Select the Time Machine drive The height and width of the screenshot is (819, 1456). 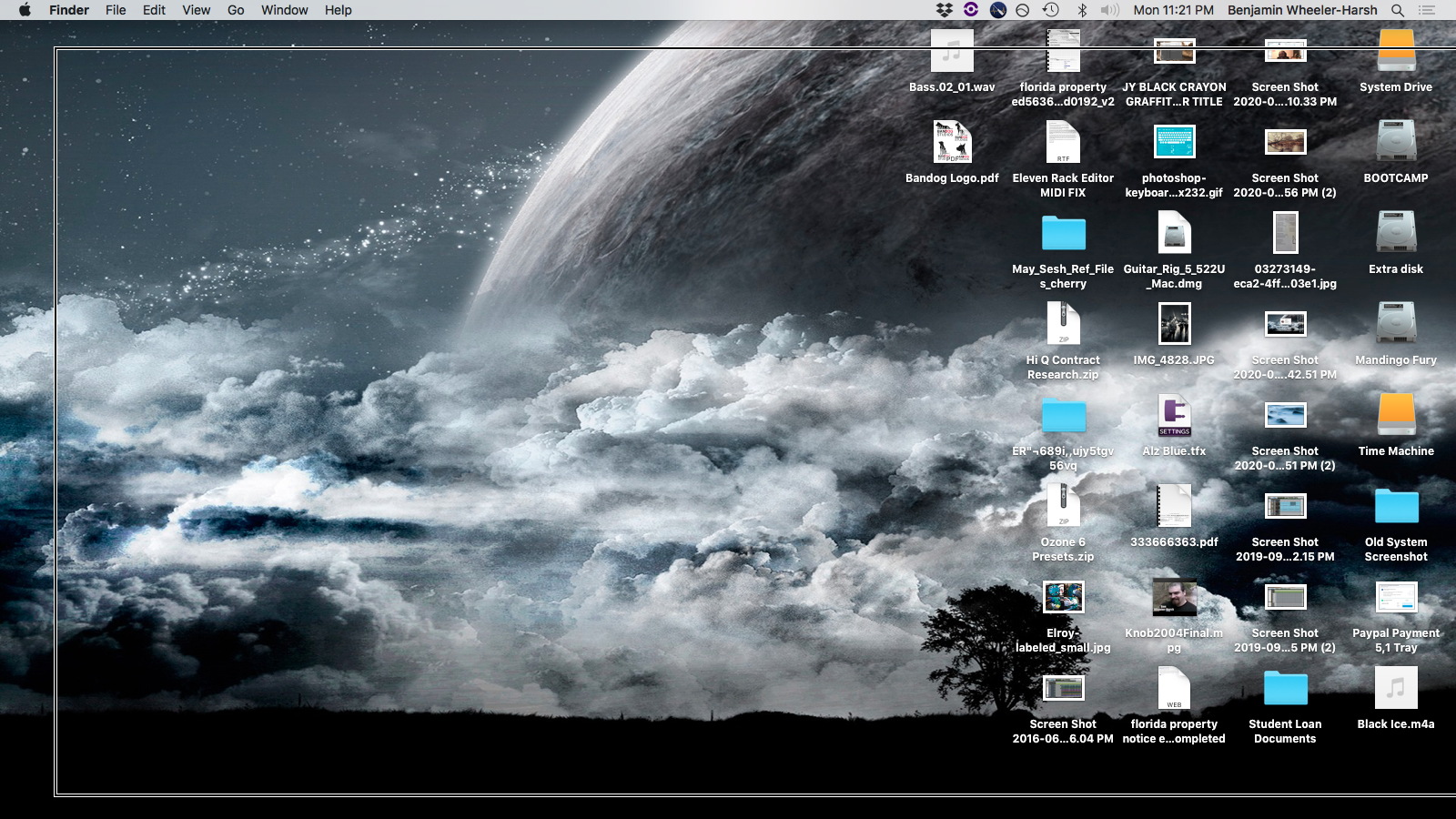click(x=1396, y=415)
